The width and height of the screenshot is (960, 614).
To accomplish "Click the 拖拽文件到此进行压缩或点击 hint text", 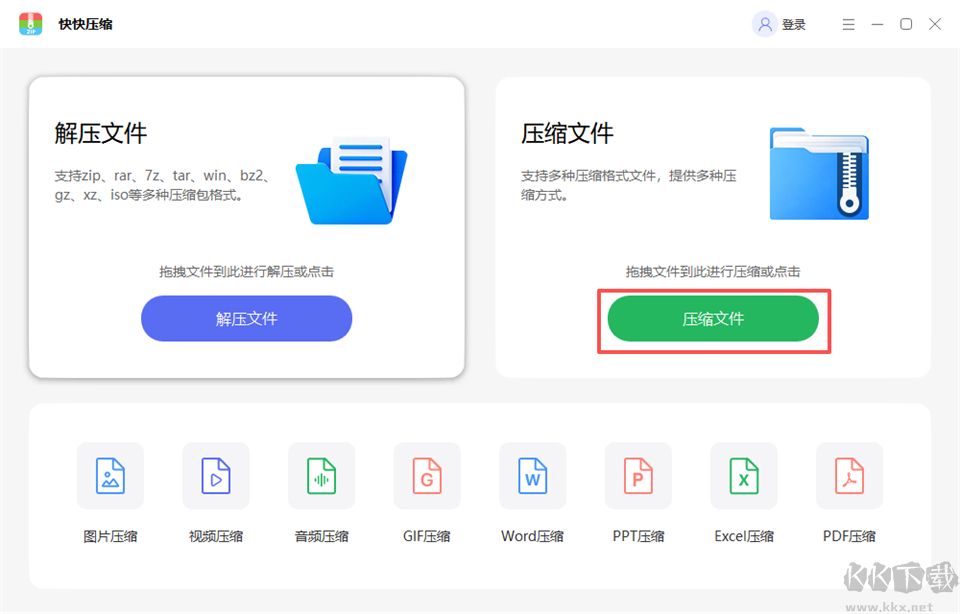I will 713,271.
